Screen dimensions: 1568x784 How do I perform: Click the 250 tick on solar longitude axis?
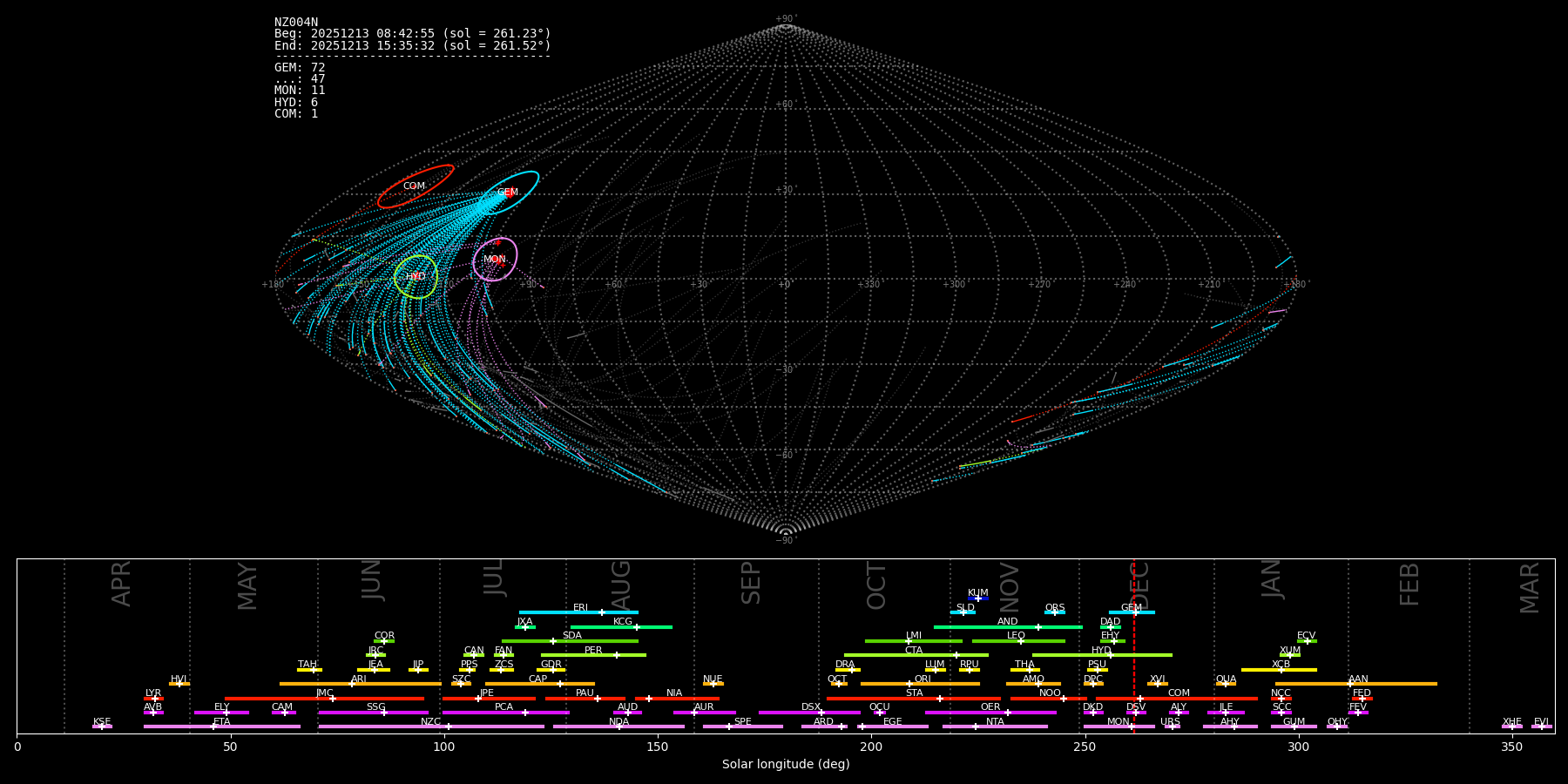[1085, 747]
